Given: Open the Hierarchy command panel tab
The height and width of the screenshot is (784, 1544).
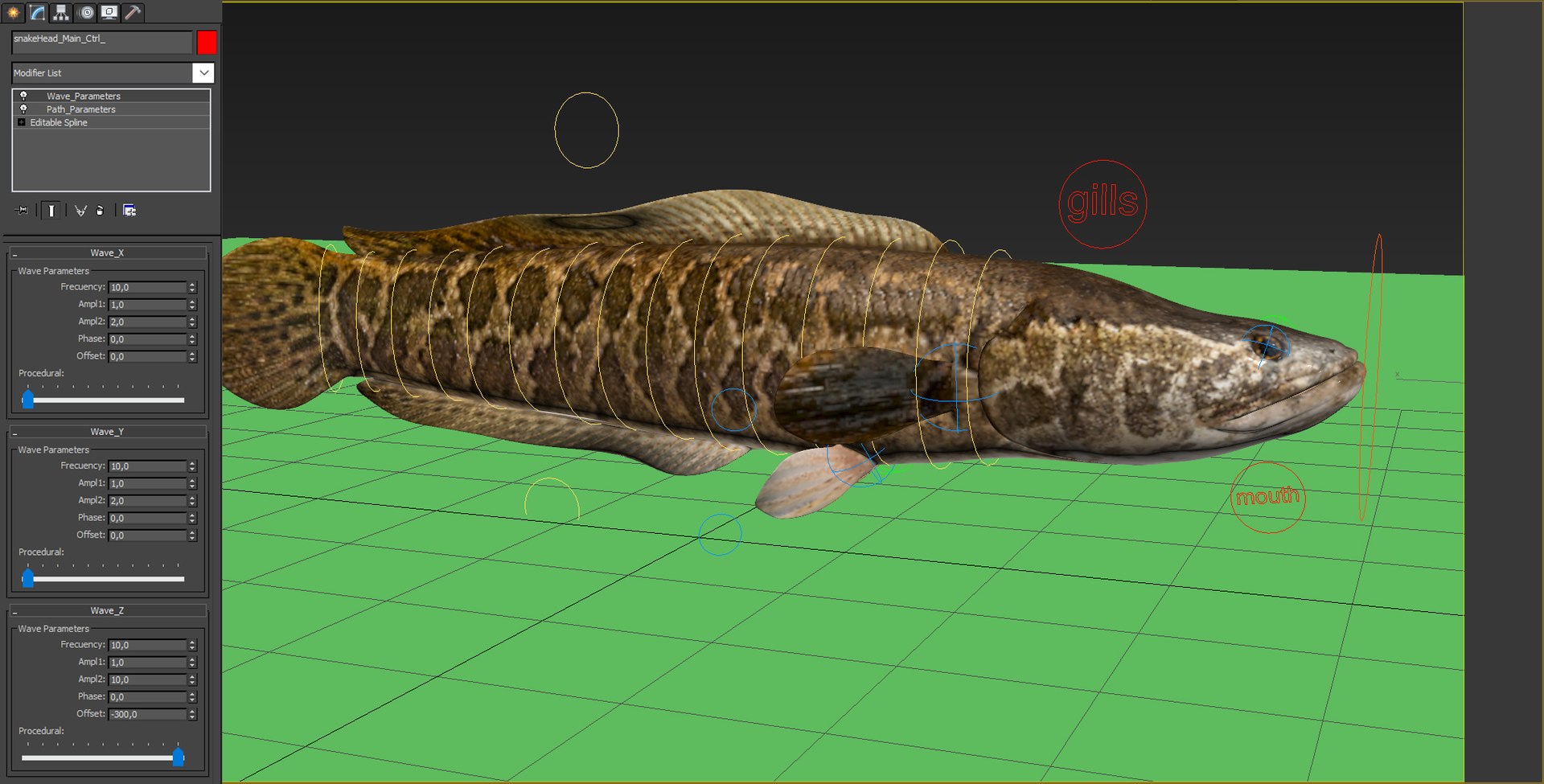Looking at the screenshot, I should [61, 12].
